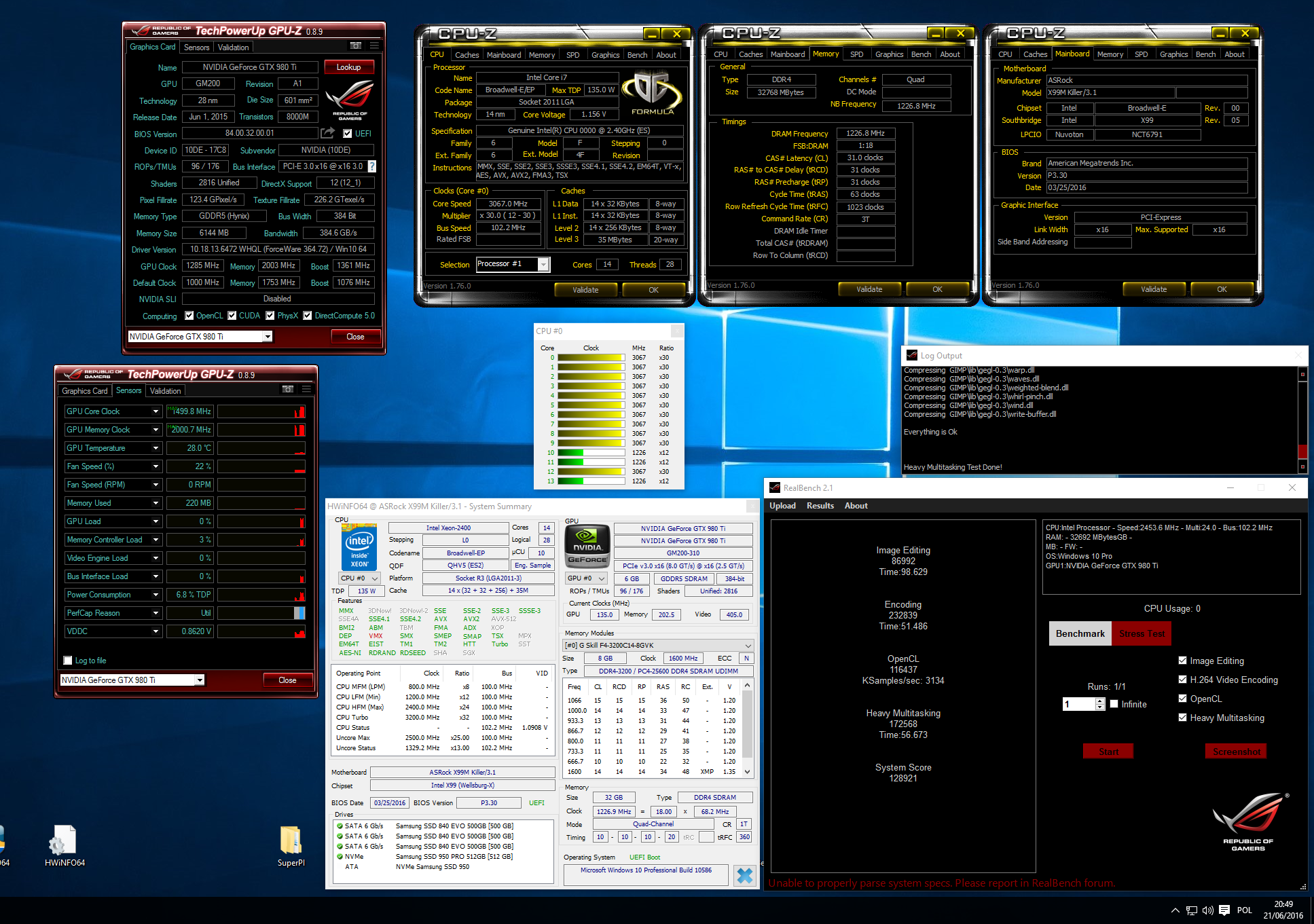This screenshot has width=1314, height=924.
Task: Open the action center notification icon
Action: [1224, 910]
